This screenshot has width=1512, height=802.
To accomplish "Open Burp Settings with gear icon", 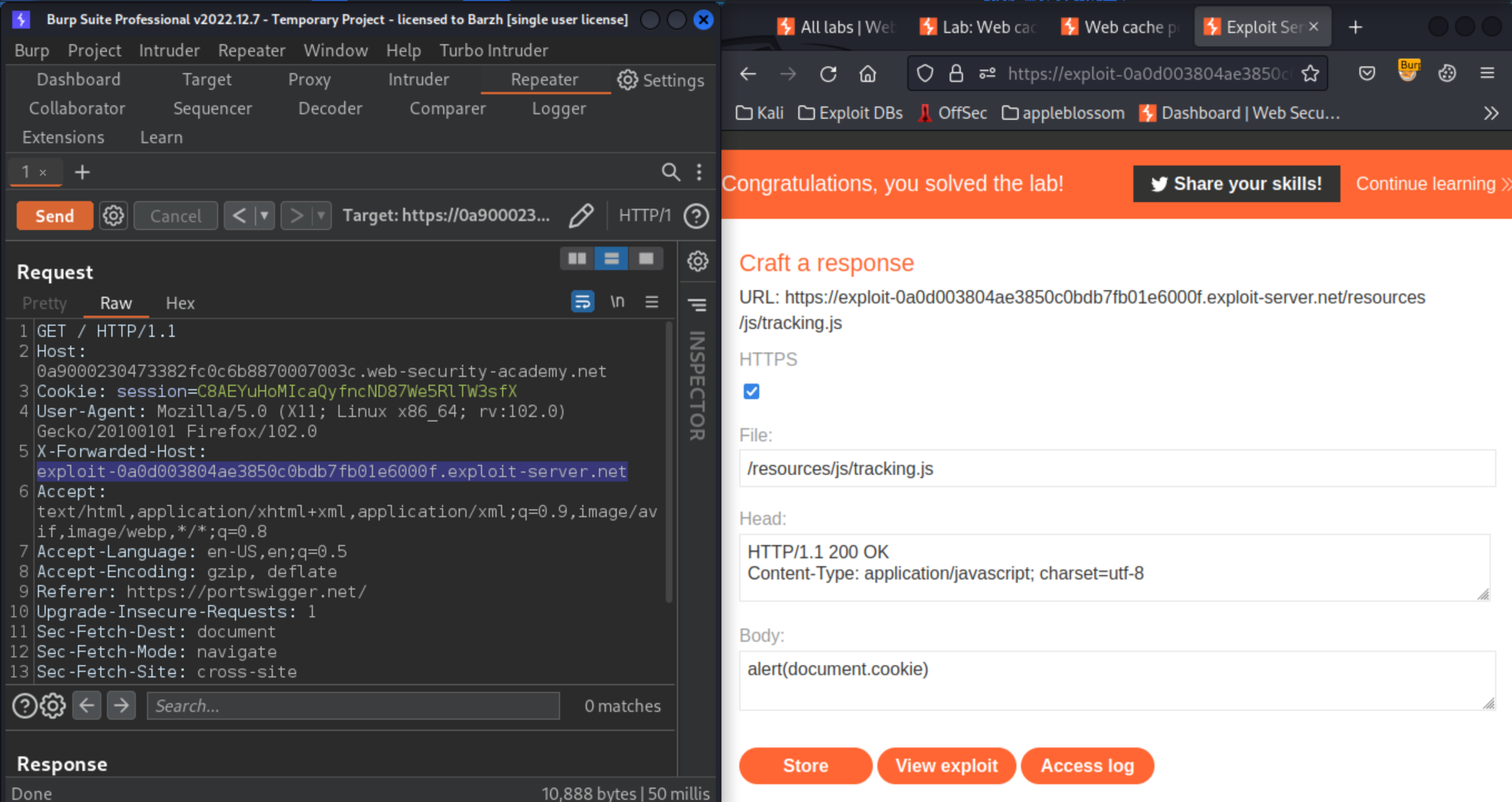I will pos(660,80).
